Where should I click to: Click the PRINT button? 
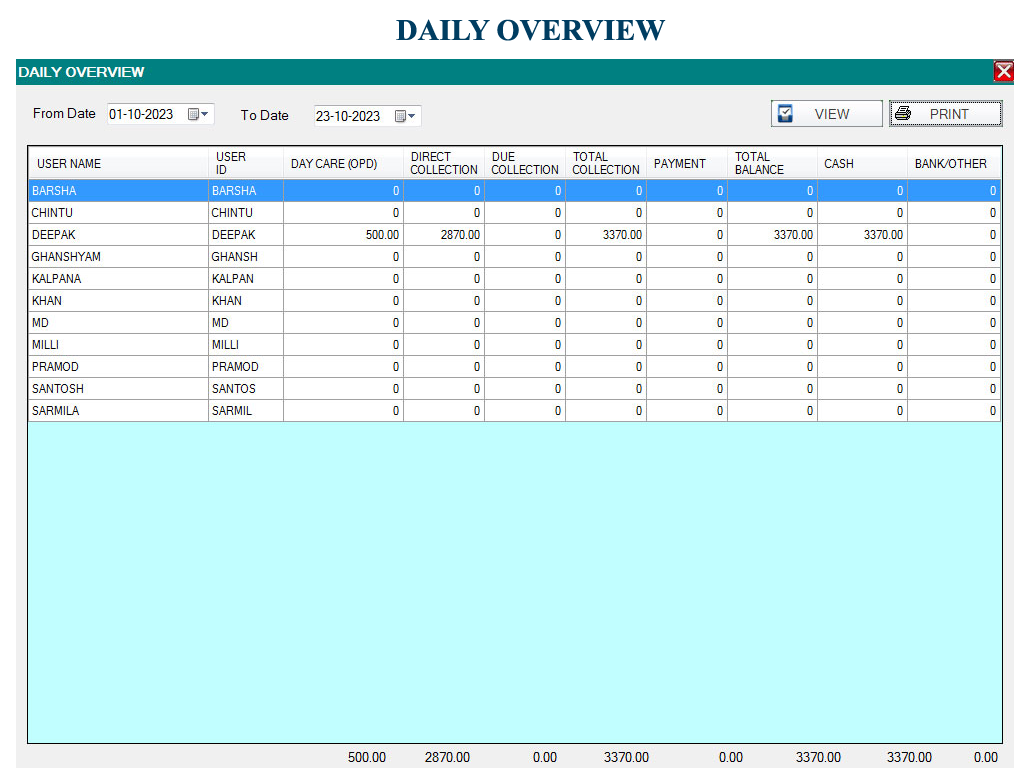click(x=946, y=114)
